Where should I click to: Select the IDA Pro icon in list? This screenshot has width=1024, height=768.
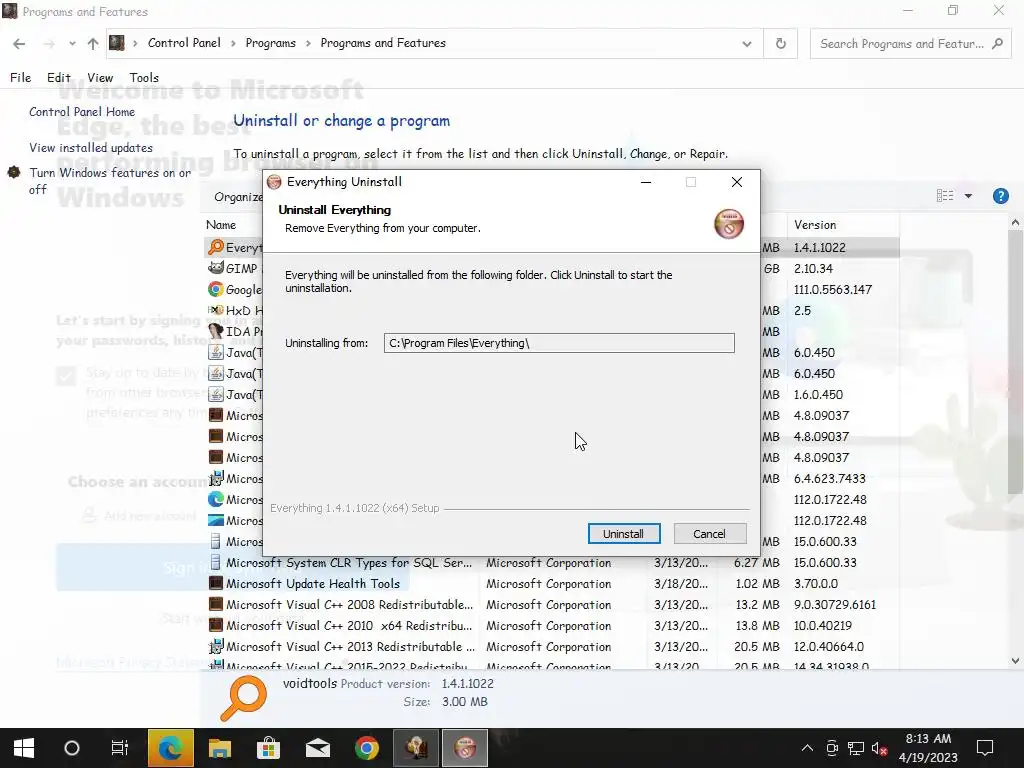pos(216,331)
